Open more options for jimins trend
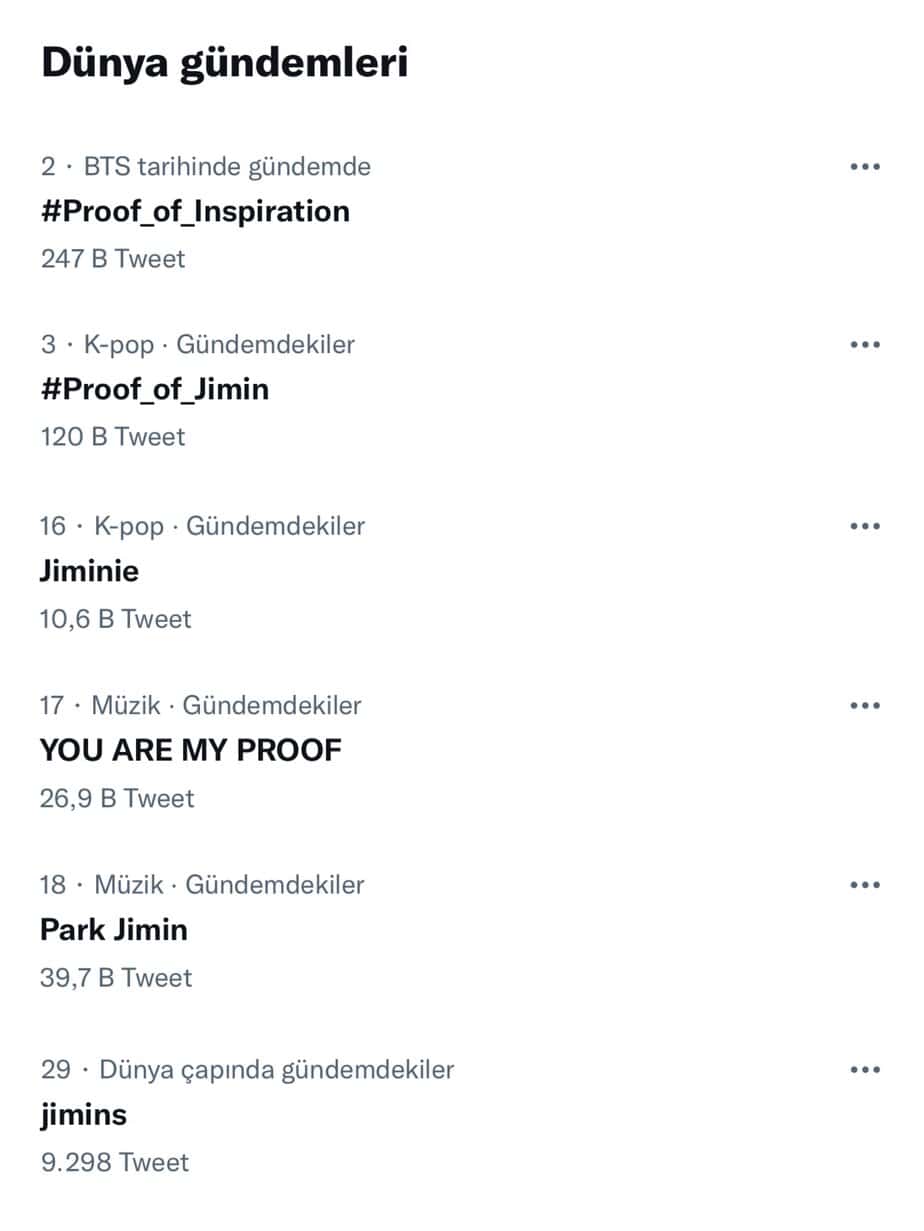The width and height of the screenshot is (924, 1231). (864, 1070)
